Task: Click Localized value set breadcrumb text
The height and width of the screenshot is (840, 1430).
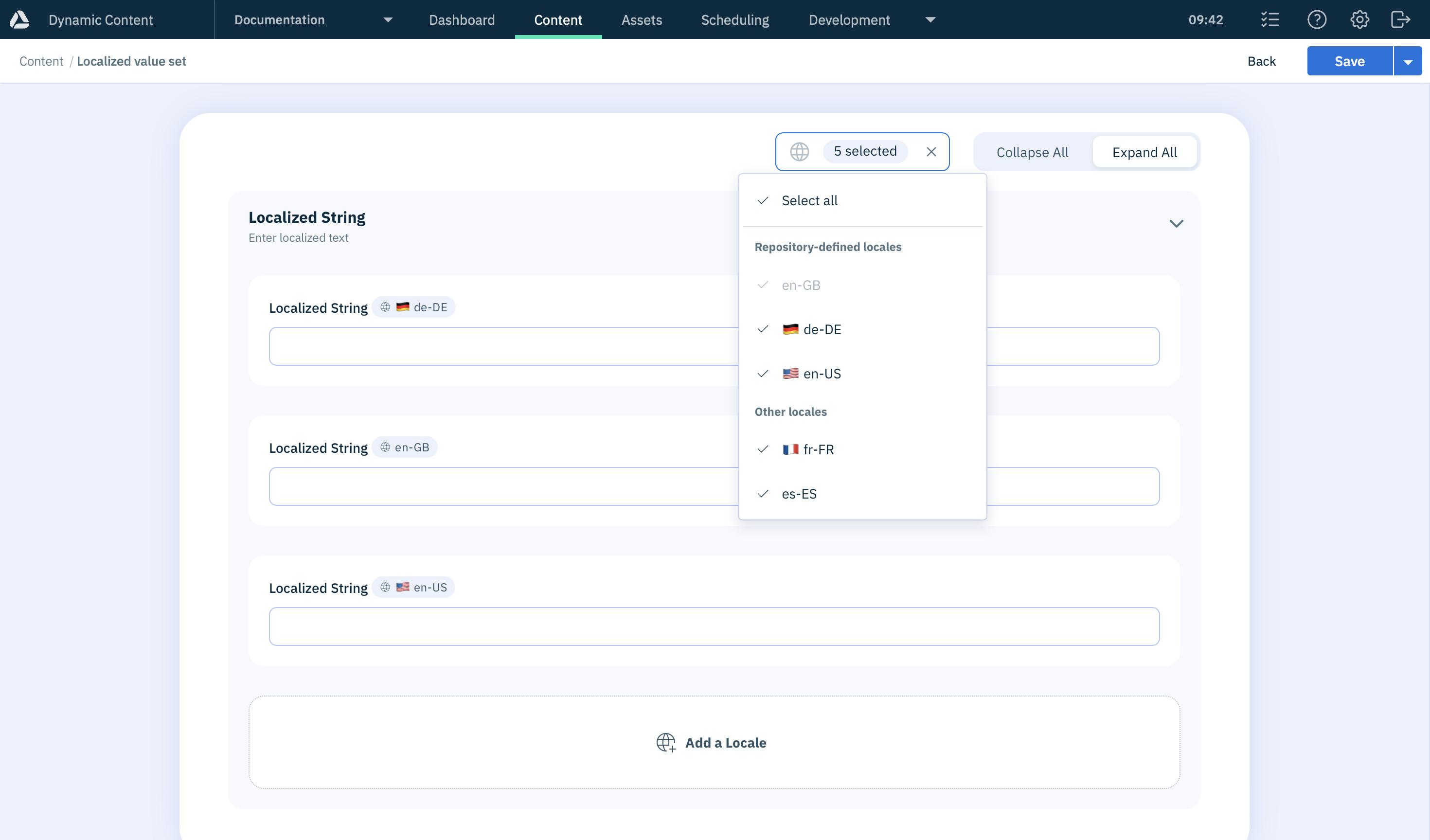Action: pos(131,61)
